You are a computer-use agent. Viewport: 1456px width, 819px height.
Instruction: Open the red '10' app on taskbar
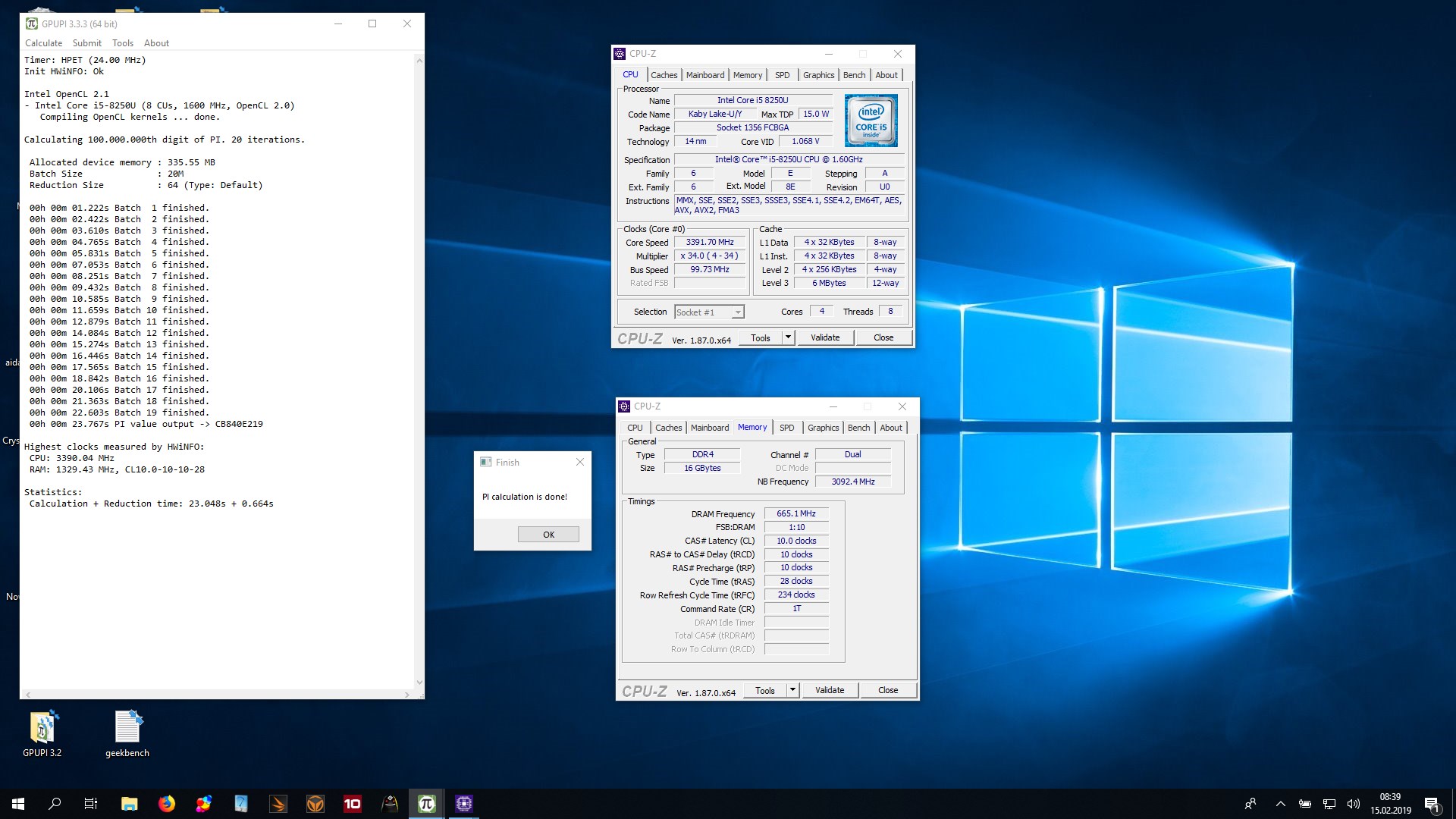coord(352,804)
